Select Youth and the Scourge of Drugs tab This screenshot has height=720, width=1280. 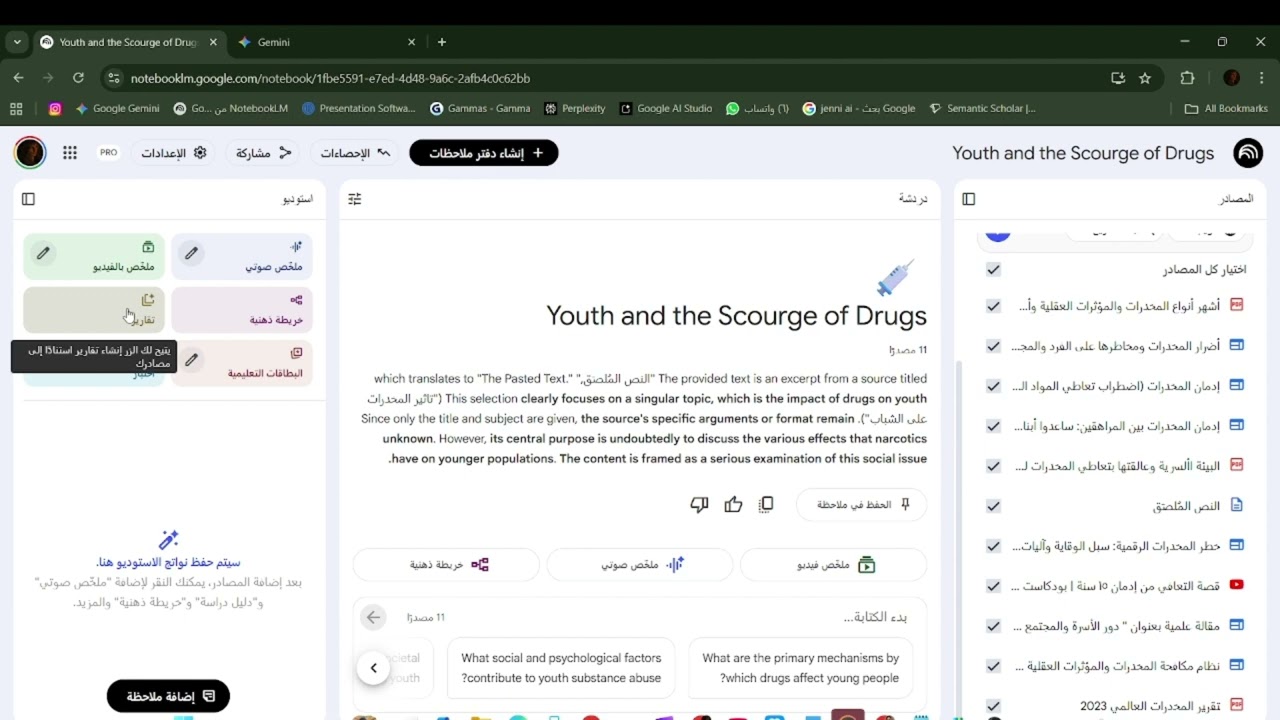click(128, 42)
